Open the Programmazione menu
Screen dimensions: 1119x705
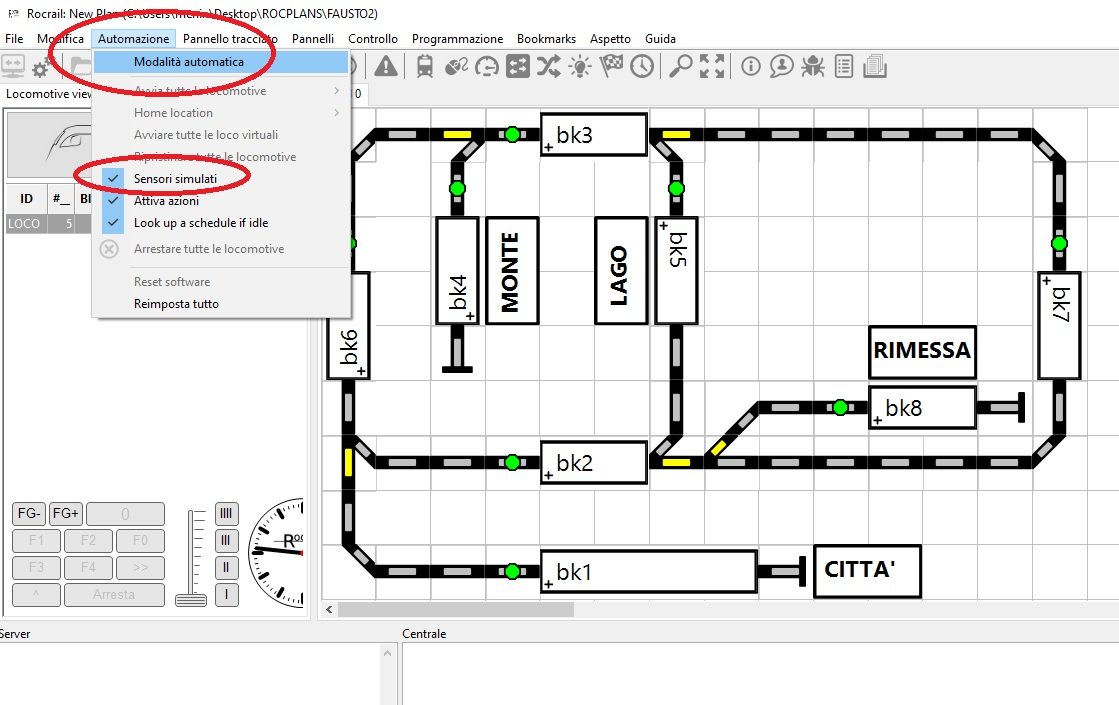(457, 38)
